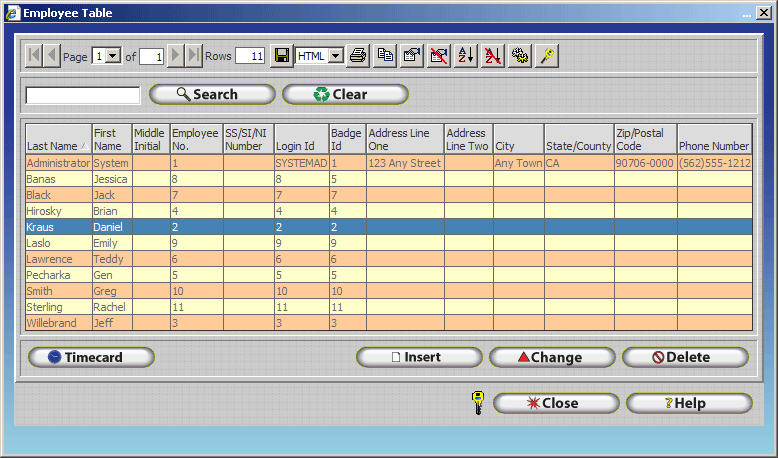The height and width of the screenshot is (458, 778).
Task: Click the search text input field
Action: (x=83, y=95)
